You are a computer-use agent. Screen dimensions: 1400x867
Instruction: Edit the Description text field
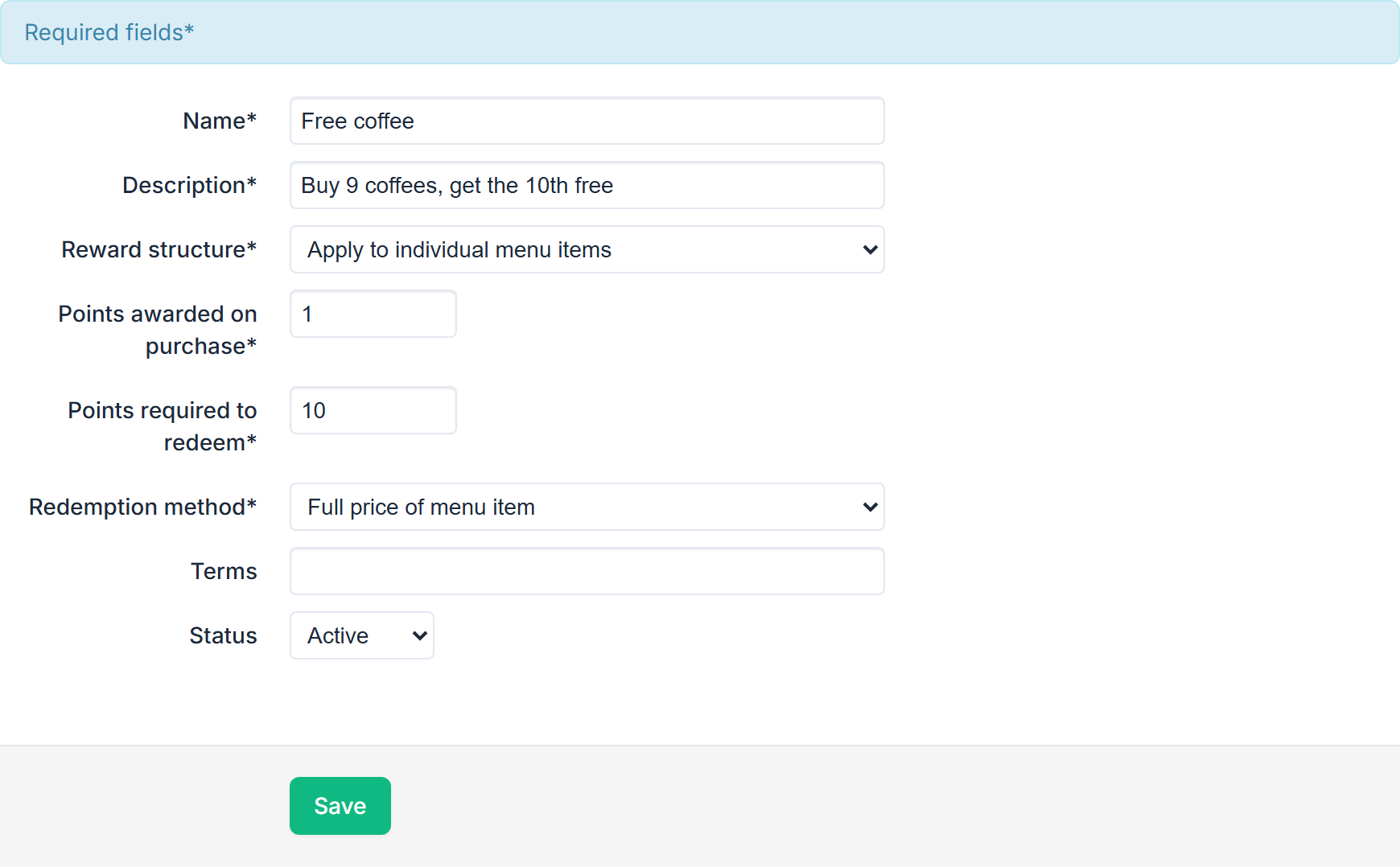587,185
